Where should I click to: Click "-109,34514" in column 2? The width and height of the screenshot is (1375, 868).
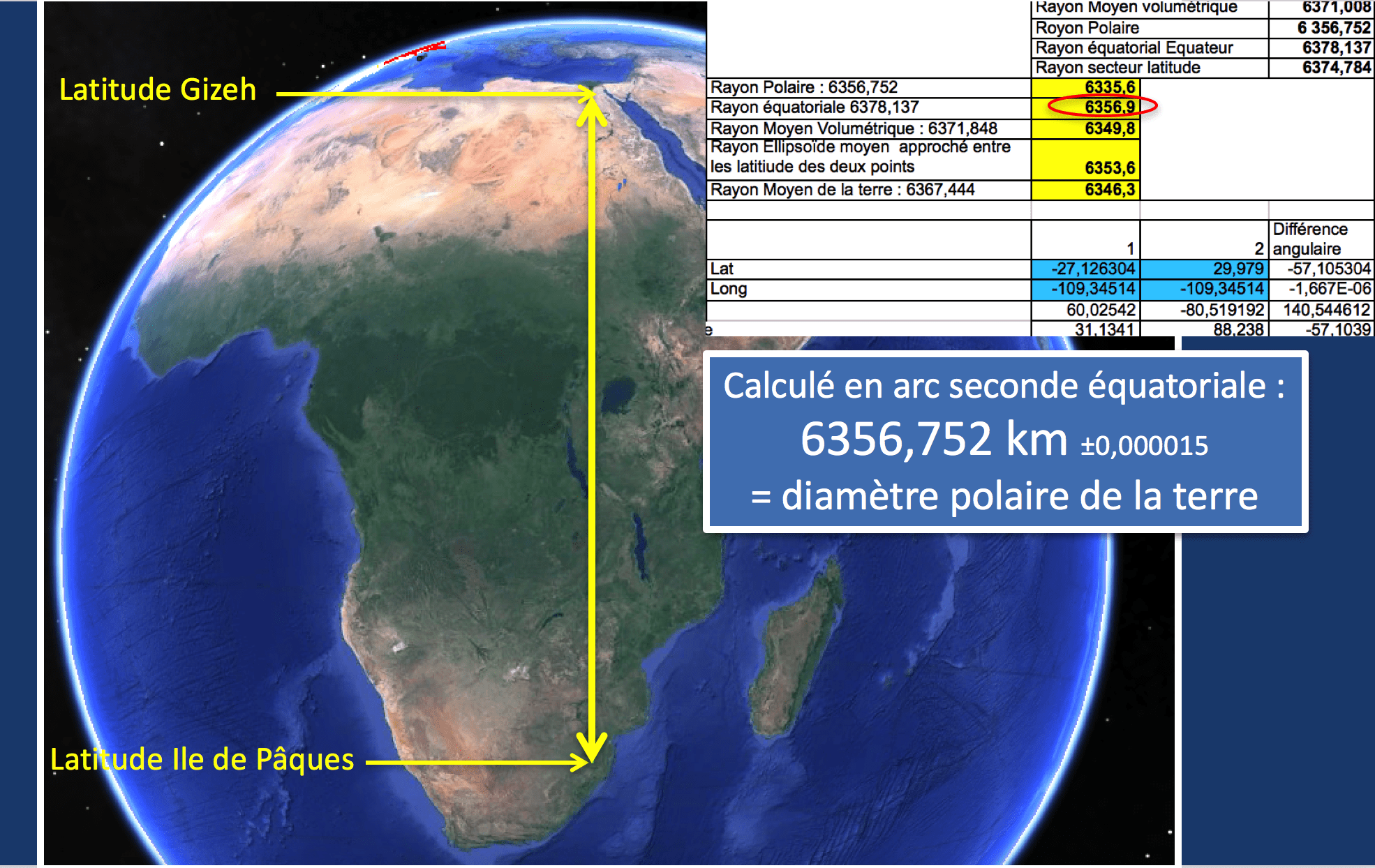coord(1204,290)
